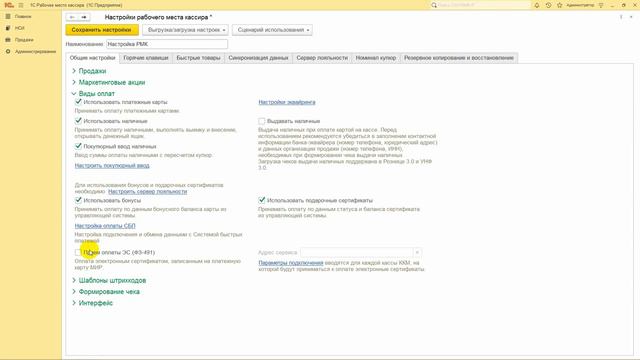Switch to the Синхронизация данных tab
Image resolution: width=640 pixels, height=360 pixels.
tap(258, 58)
